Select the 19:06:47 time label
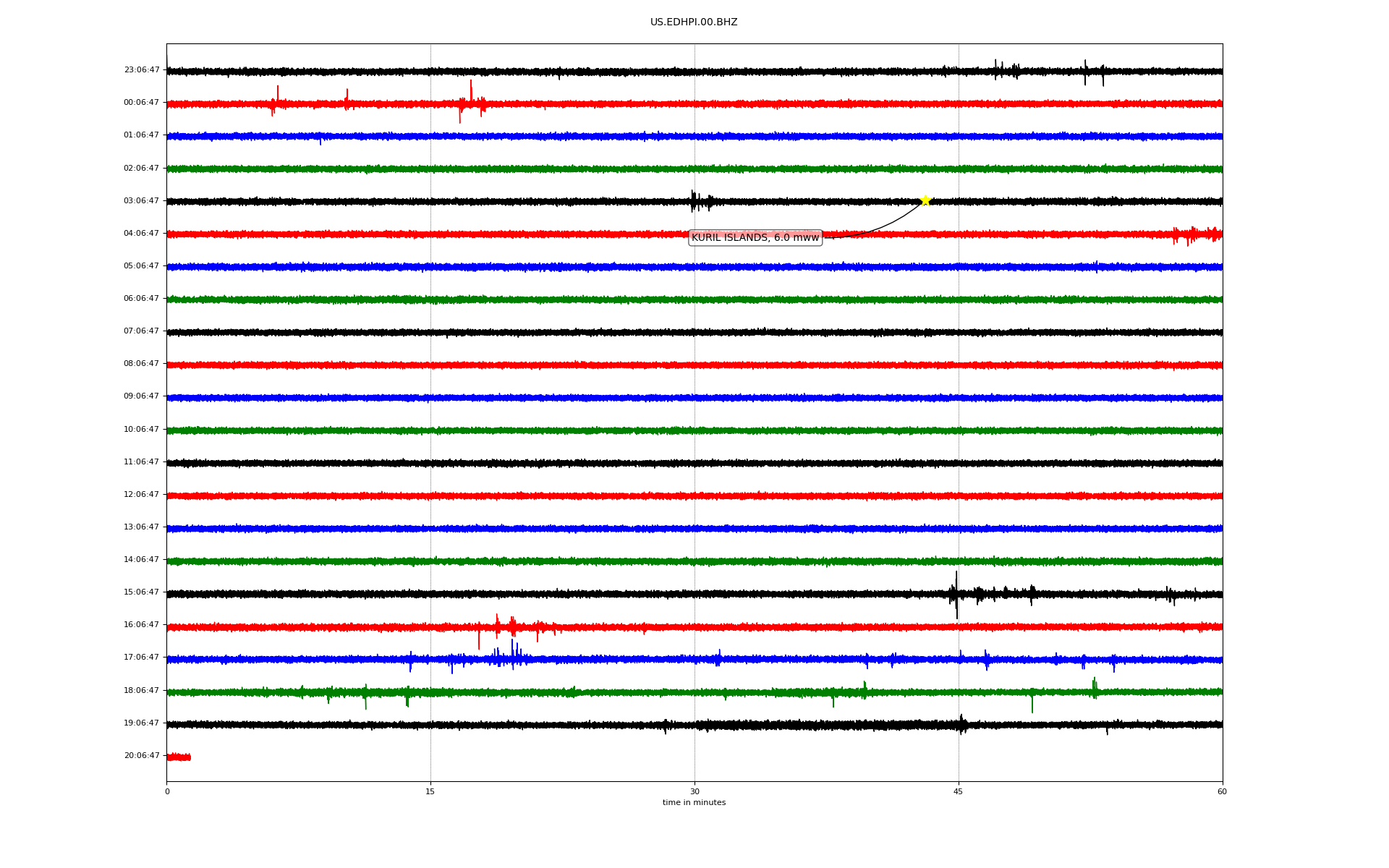 tap(142, 723)
